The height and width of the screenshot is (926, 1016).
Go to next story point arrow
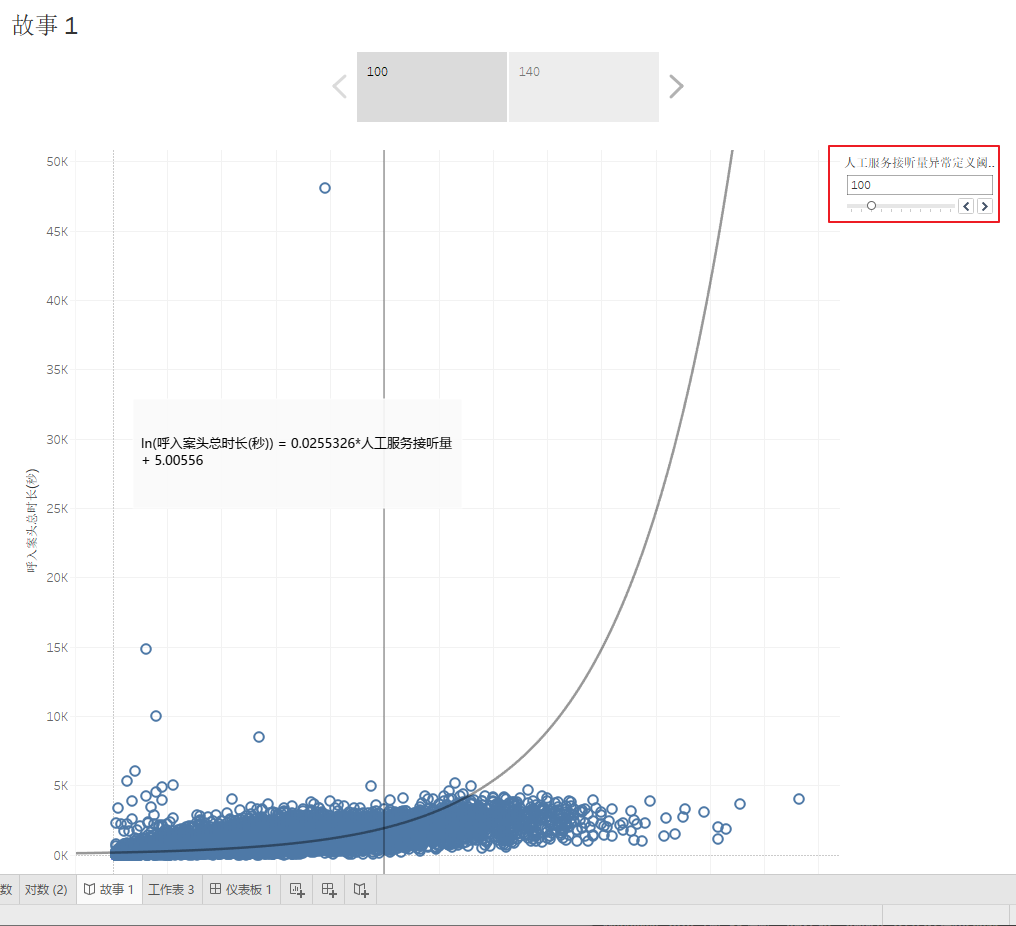(x=676, y=86)
